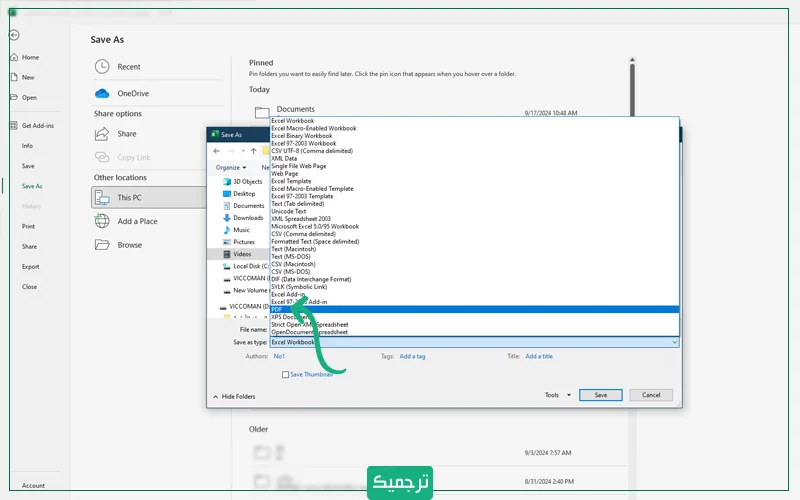The height and width of the screenshot is (500, 800).
Task: Click the Browse folder icon
Action: 102,245
